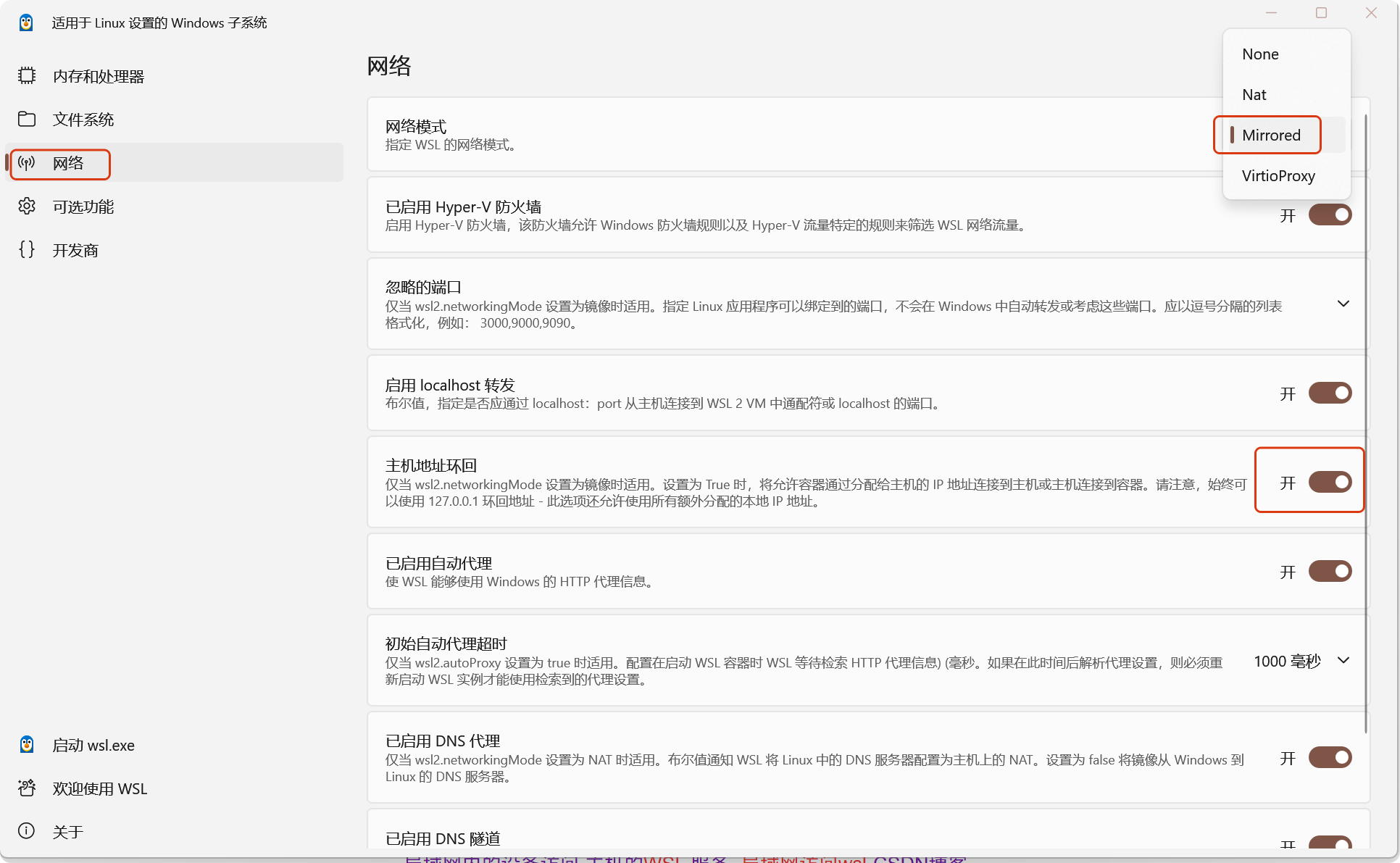Toggle the Hyper-V 防火墙 switch
The width and height of the screenshot is (1400, 863).
coord(1330,215)
